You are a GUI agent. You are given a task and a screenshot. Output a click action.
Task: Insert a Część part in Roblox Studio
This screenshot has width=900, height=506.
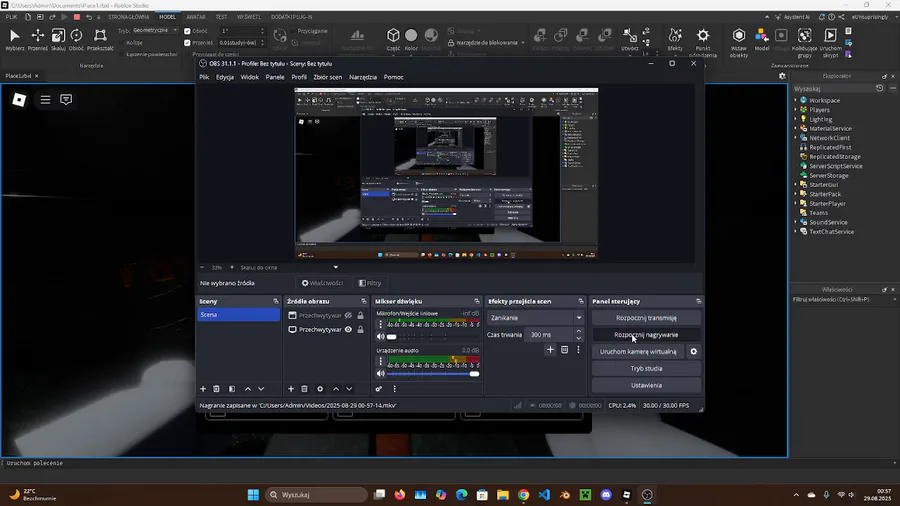point(393,40)
